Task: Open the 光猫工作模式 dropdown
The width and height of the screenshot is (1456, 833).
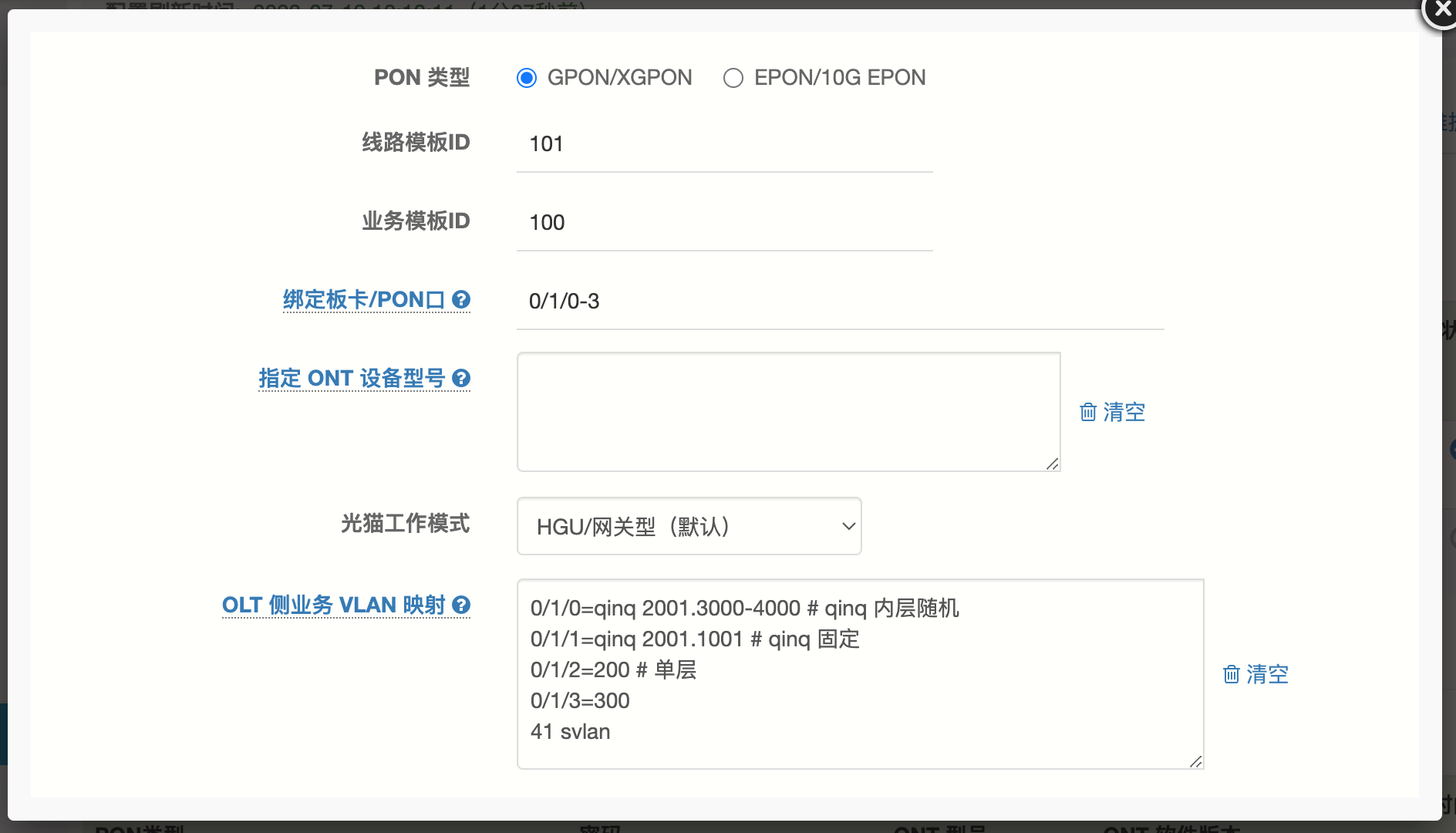Action: 689,526
